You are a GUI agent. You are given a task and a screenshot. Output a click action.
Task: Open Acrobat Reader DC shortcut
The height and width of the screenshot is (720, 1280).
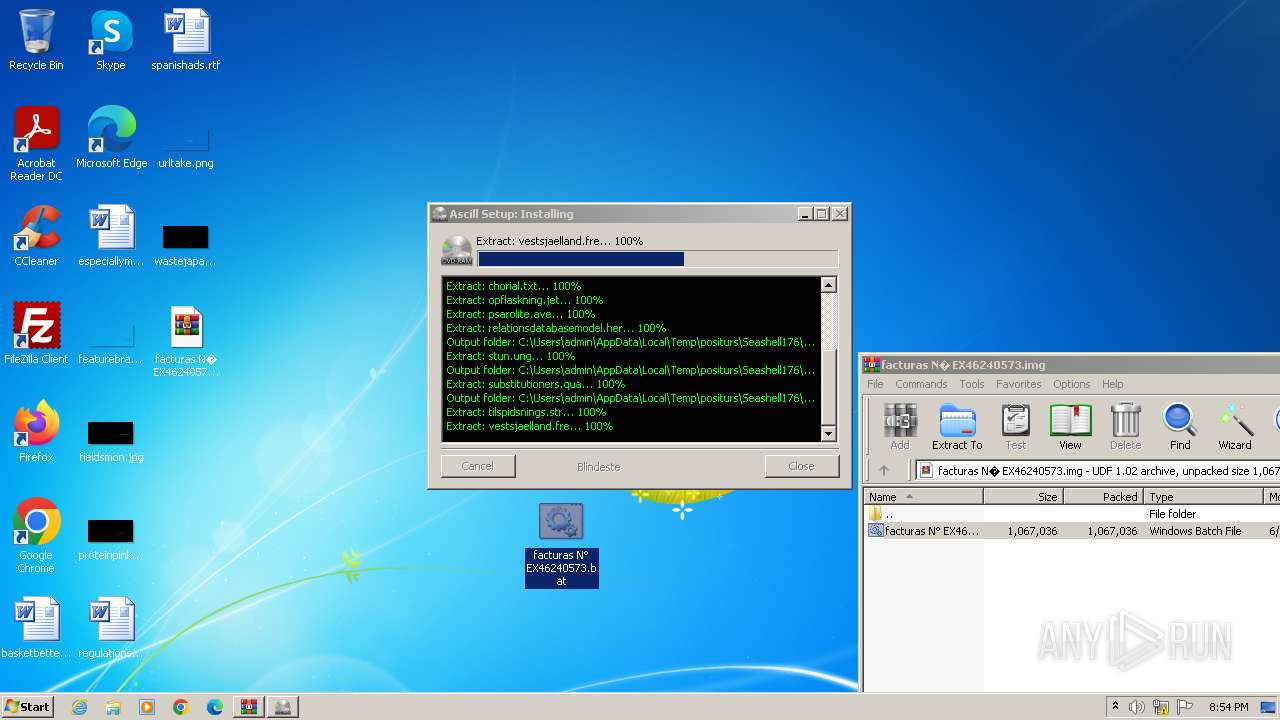(x=36, y=143)
